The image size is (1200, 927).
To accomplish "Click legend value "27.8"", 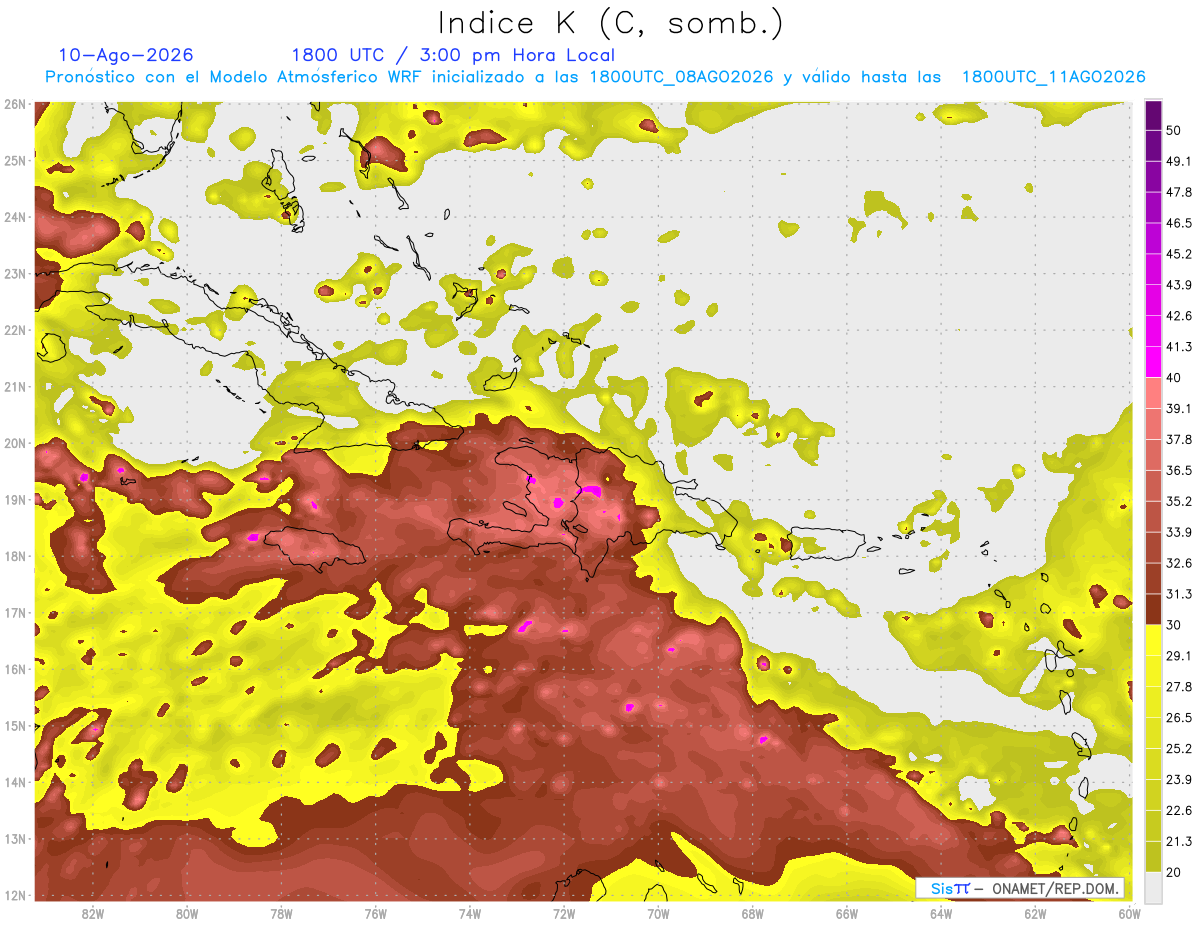I will (x=1178, y=687).
